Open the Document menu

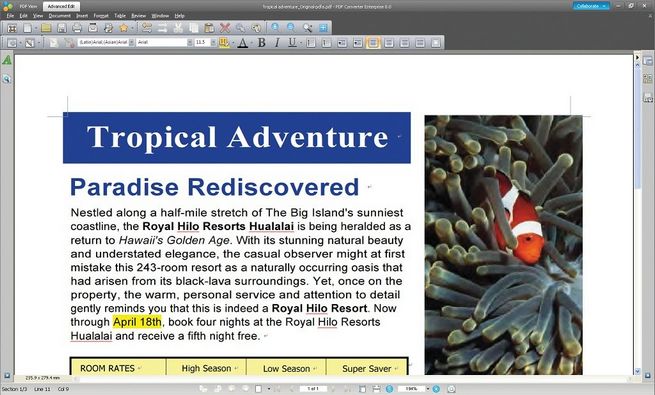[x=59, y=16]
